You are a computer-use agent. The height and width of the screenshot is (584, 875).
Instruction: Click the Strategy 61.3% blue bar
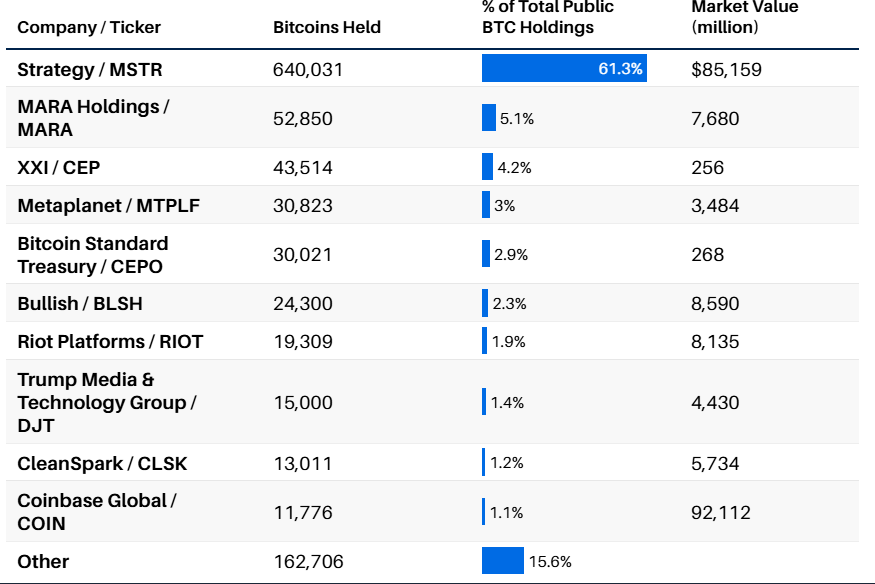(x=564, y=69)
